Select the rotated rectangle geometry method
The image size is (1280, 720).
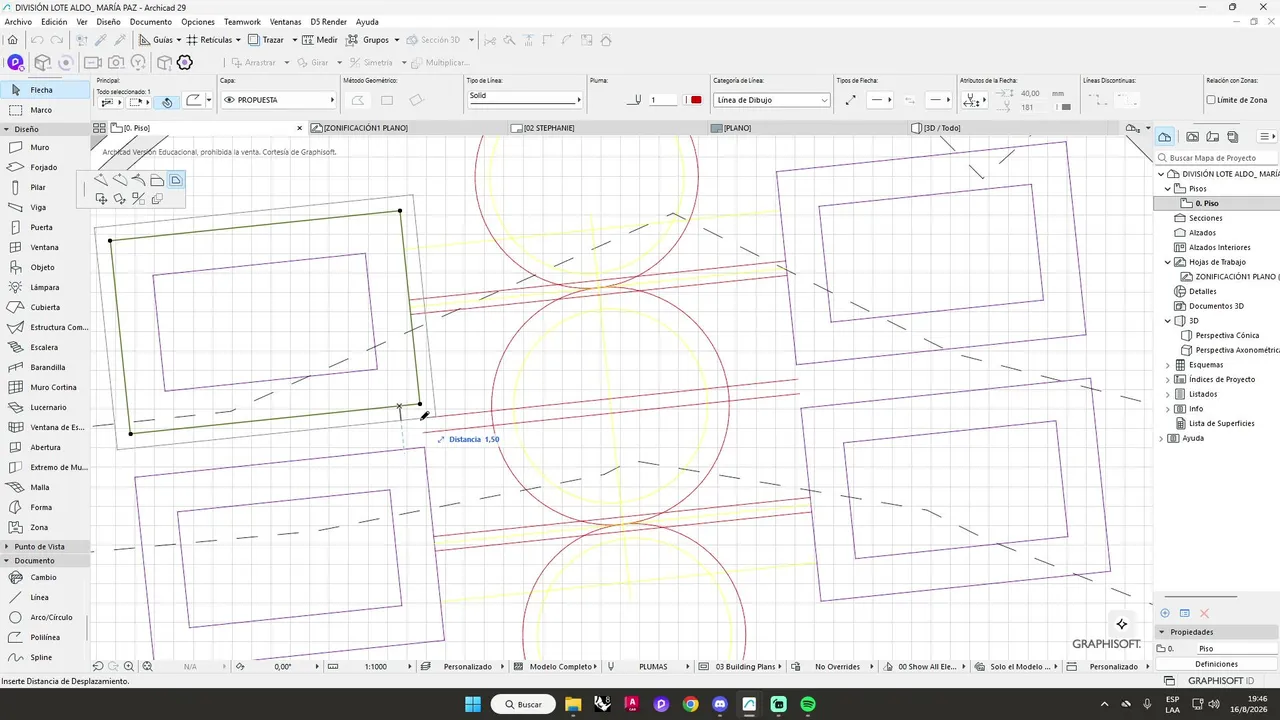pyautogui.click(x=416, y=100)
